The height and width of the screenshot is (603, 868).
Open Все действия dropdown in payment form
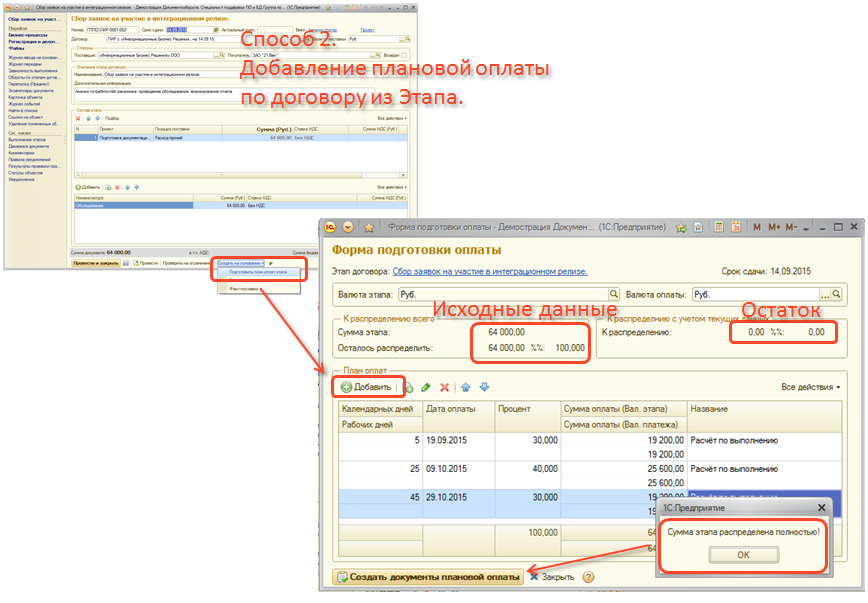[810, 387]
